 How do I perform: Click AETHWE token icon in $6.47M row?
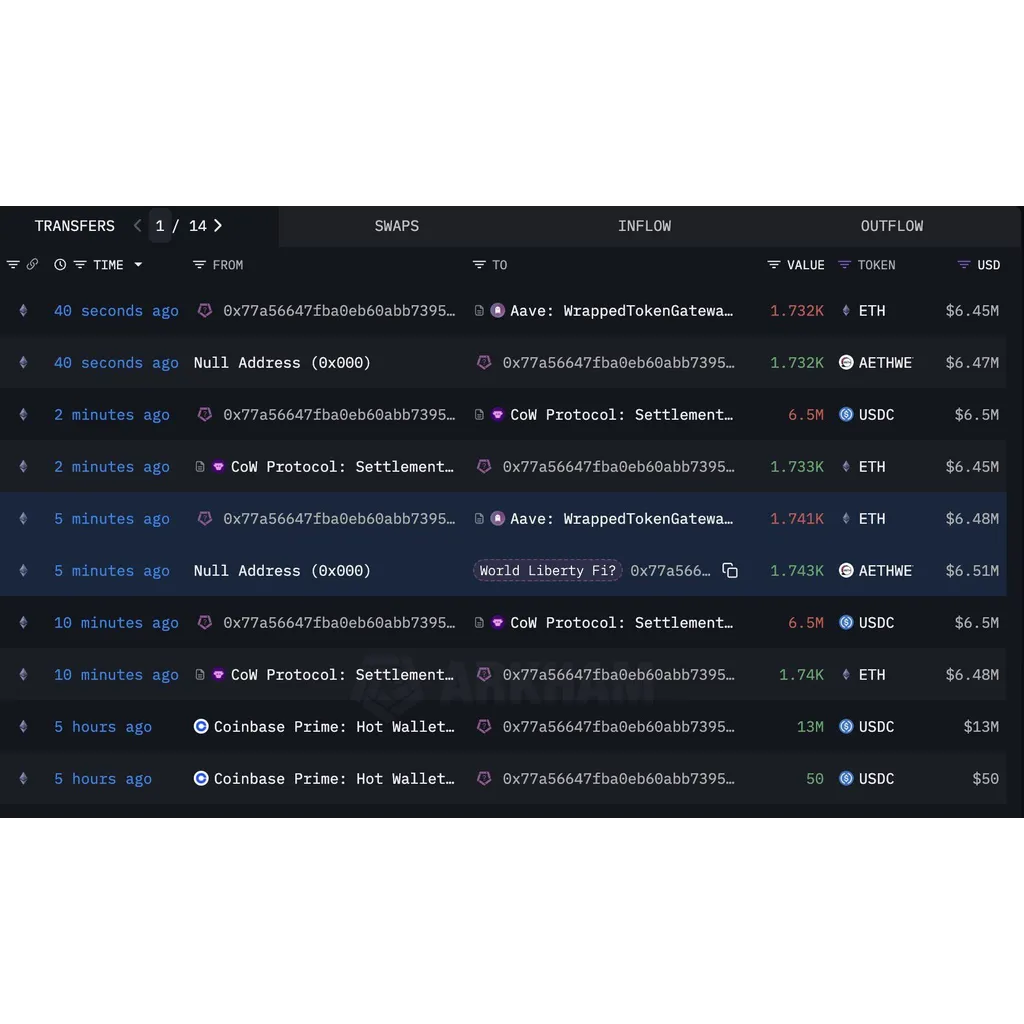tap(846, 362)
